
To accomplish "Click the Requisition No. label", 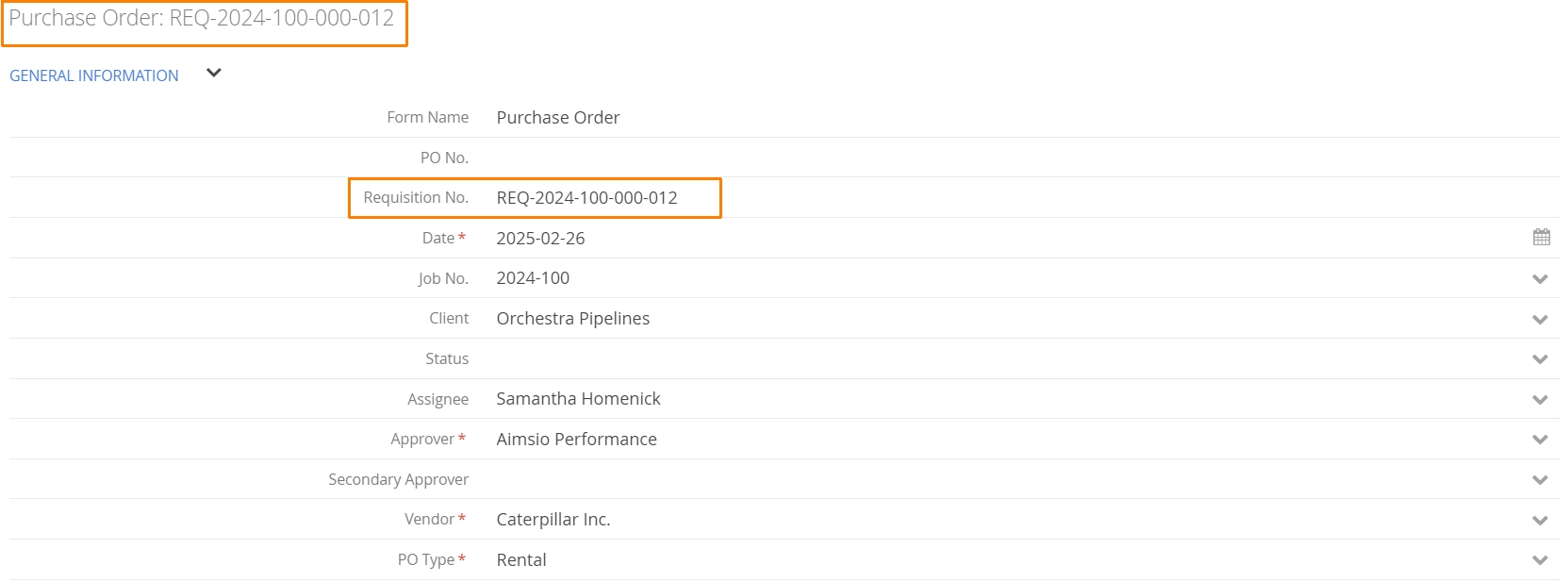I will [x=416, y=197].
